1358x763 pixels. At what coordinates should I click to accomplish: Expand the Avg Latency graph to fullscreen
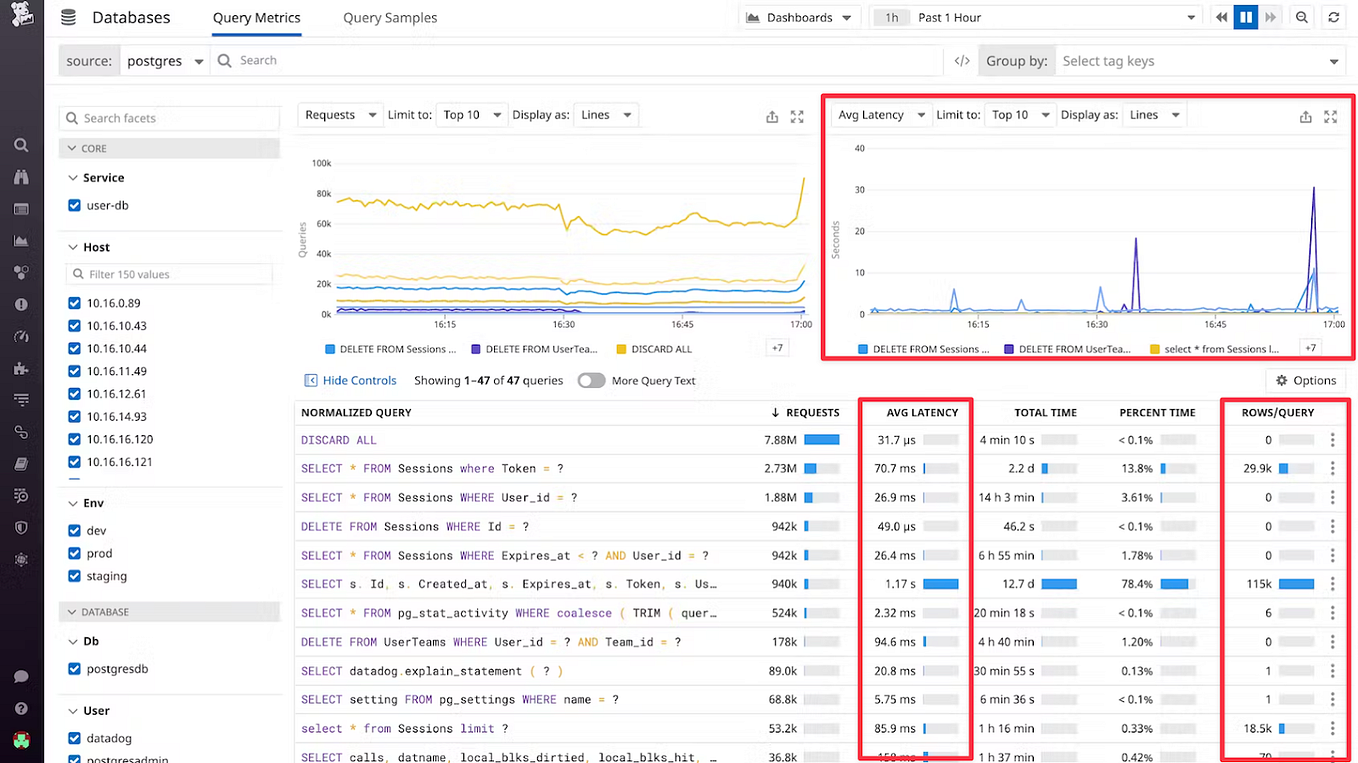(1330, 117)
